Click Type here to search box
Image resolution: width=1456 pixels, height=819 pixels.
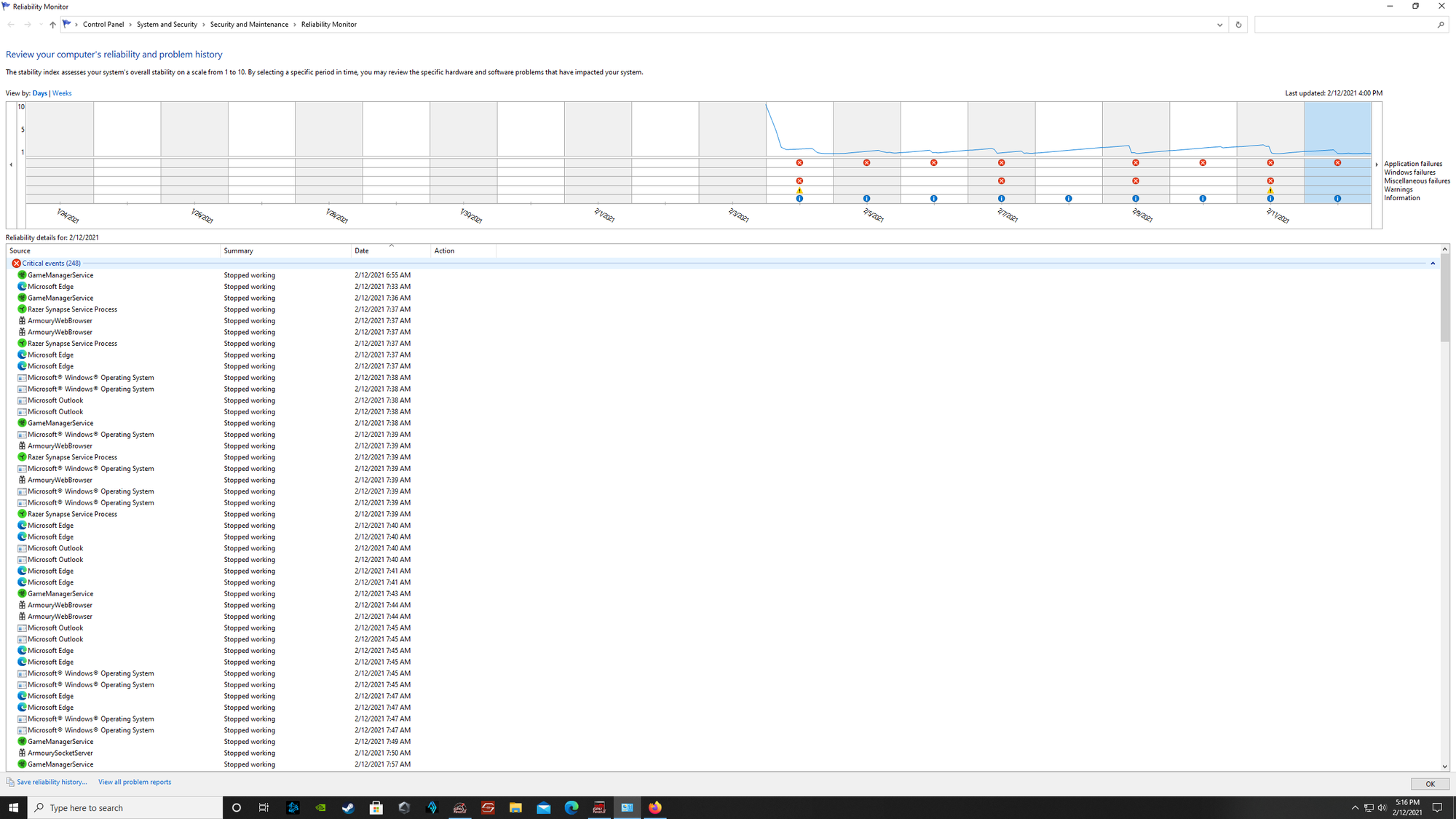(x=125, y=807)
